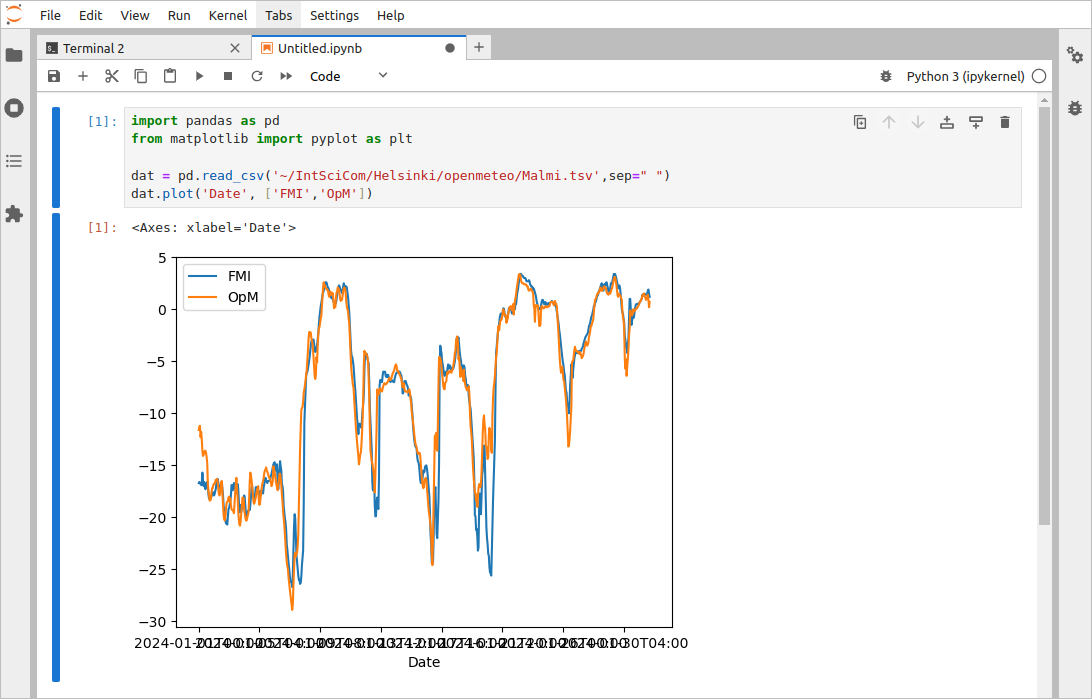Screen dimensions: 1092x699
Task: Open the Running Terminals and Kernels panel
Action: pyautogui.click(x=14, y=108)
